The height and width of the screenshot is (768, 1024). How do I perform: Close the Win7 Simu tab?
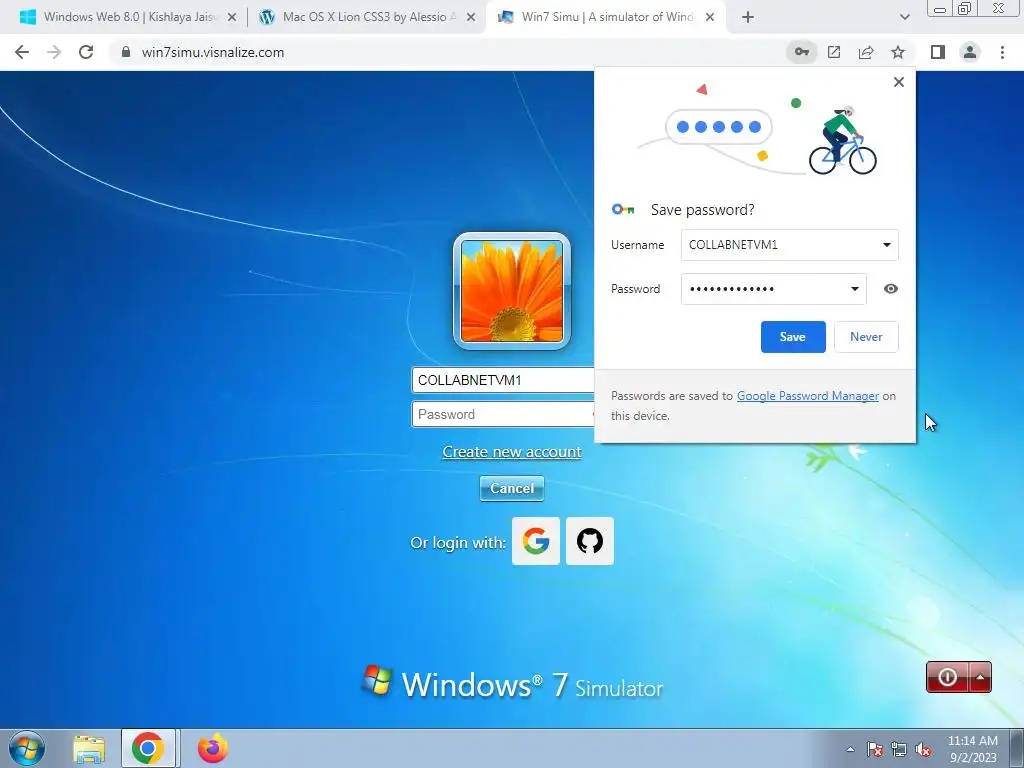click(x=710, y=18)
